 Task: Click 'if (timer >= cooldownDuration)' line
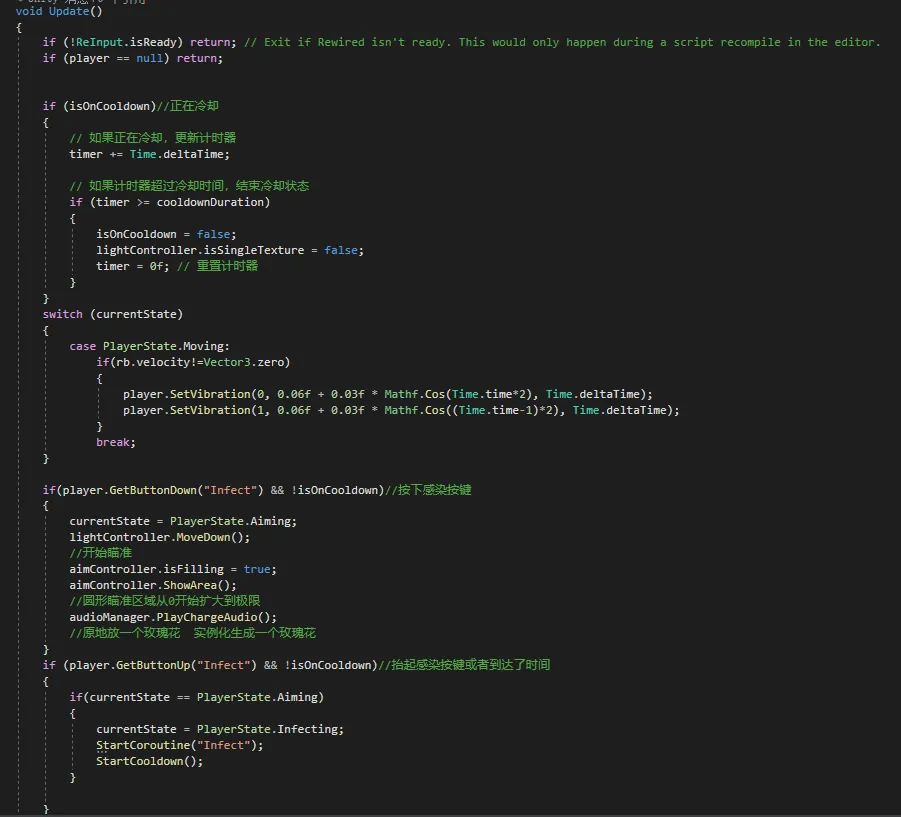pyautogui.click(x=170, y=202)
